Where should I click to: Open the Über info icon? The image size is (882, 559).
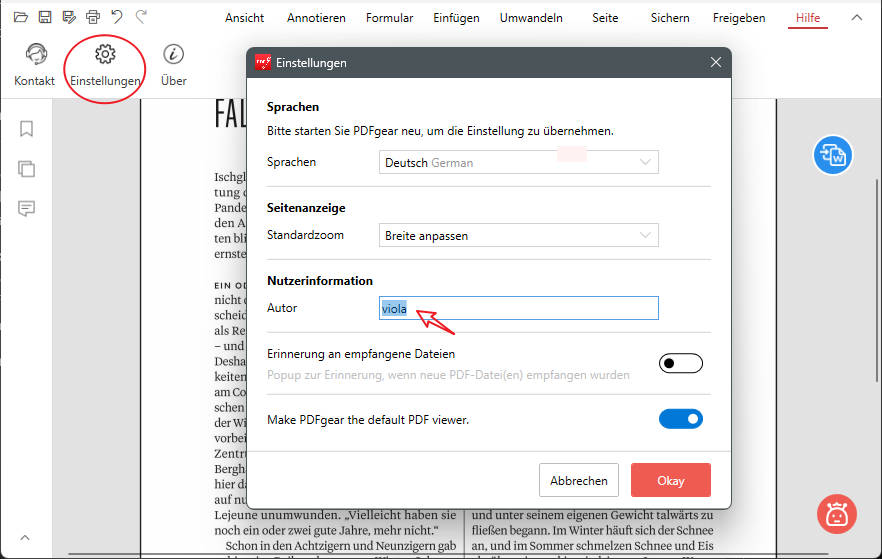click(x=173, y=65)
